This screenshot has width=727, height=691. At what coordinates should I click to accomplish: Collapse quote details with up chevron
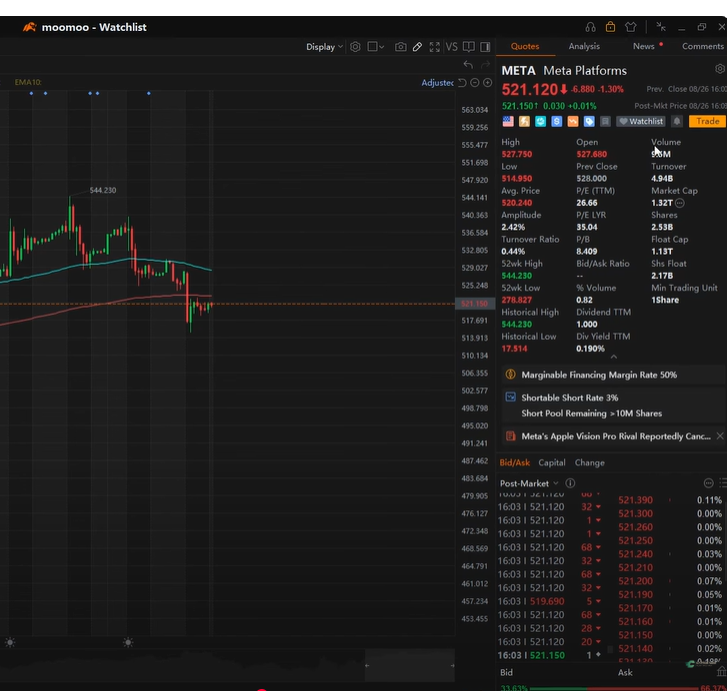click(x=613, y=357)
